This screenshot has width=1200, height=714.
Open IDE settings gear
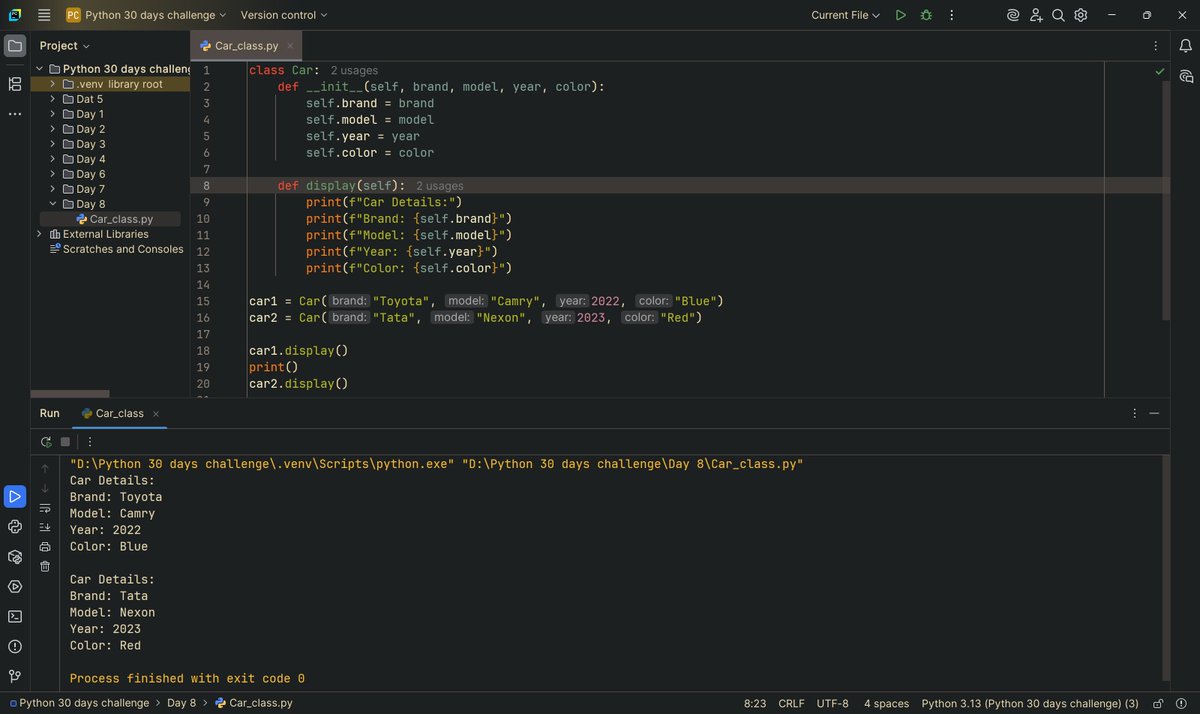tap(1081, 15)
